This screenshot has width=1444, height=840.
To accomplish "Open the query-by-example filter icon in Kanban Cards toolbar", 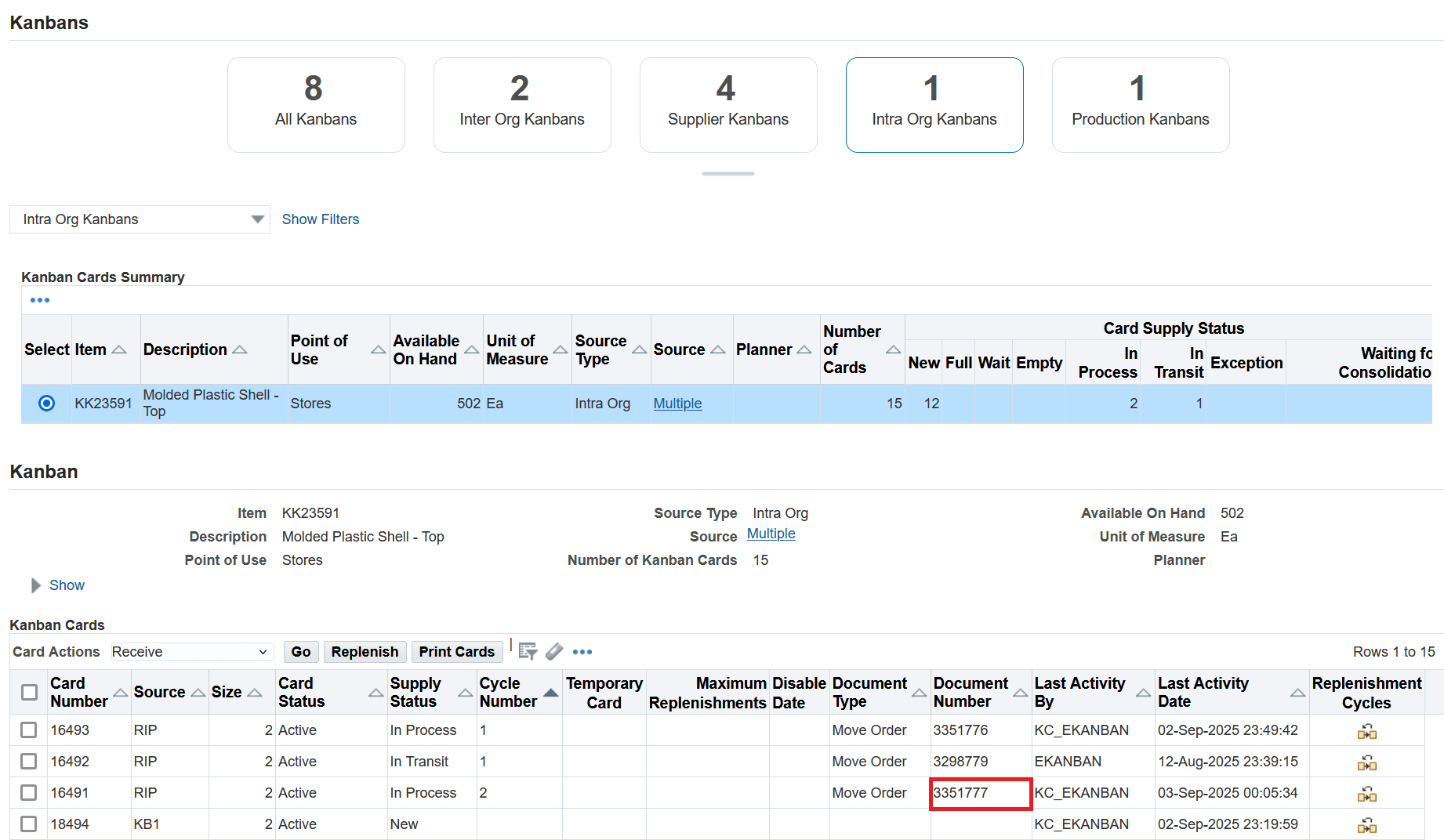I will point(528,651).
